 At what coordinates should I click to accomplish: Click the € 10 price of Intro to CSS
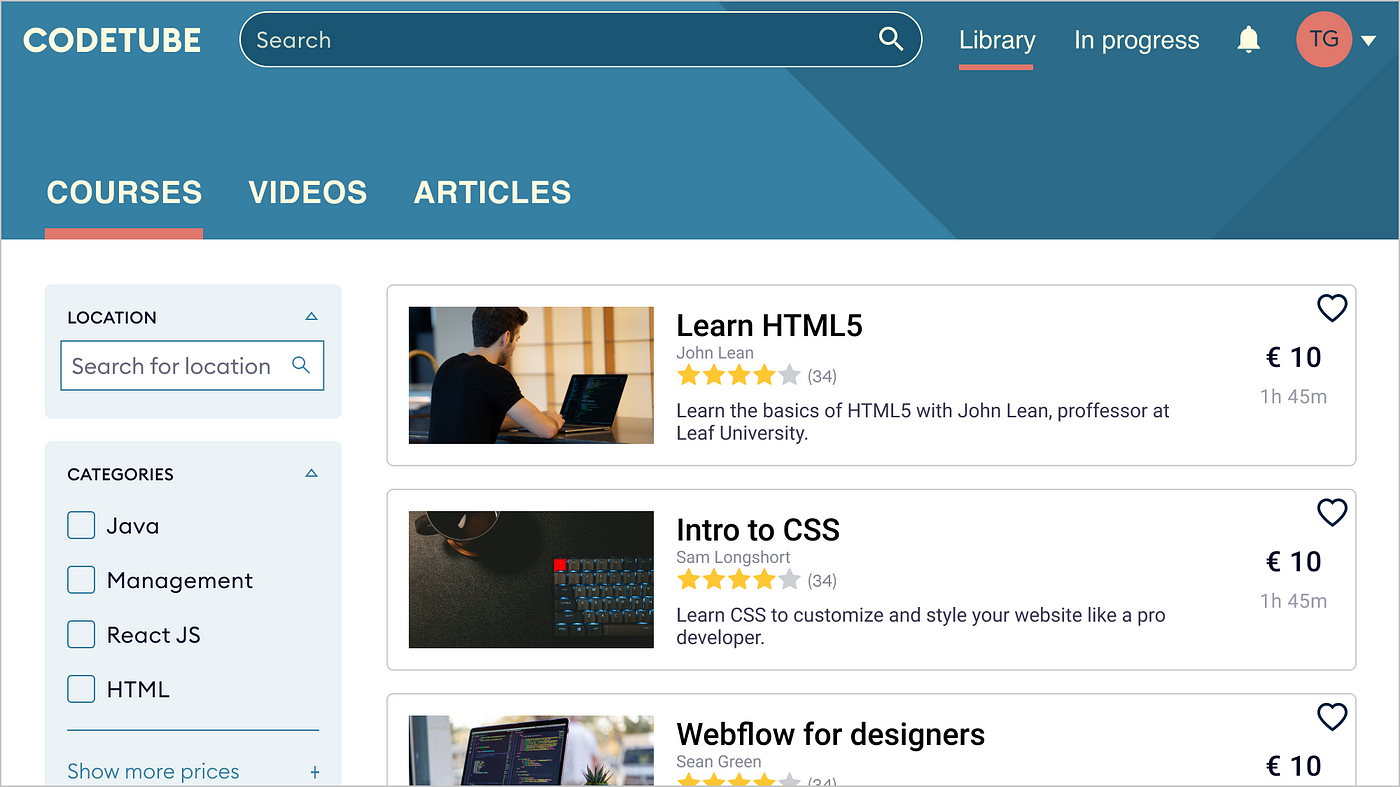[1293, 561]
